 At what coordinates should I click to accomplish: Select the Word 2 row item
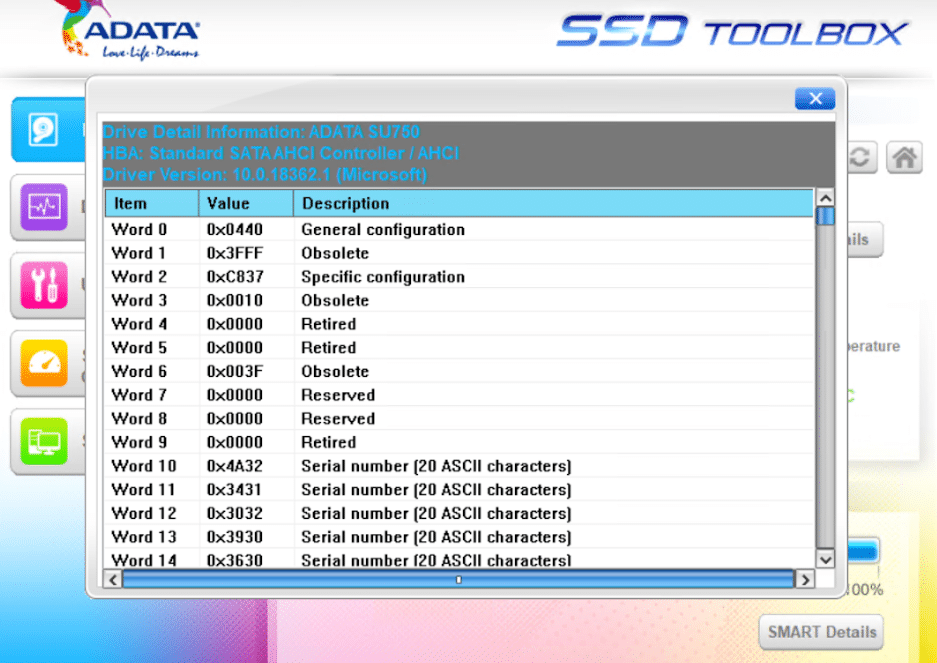click(x=139, y=277)
